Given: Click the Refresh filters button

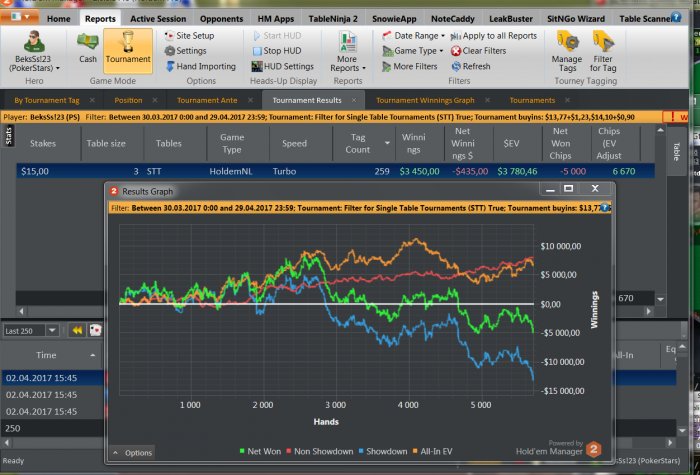Looking at the screenshot, I should click(x=469, y=66).
